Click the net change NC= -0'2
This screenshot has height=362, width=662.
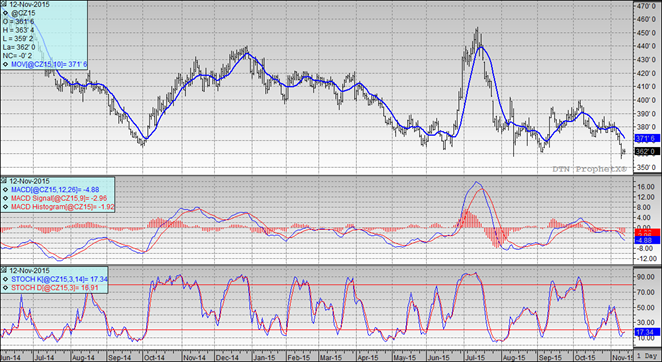coord(16,56)
